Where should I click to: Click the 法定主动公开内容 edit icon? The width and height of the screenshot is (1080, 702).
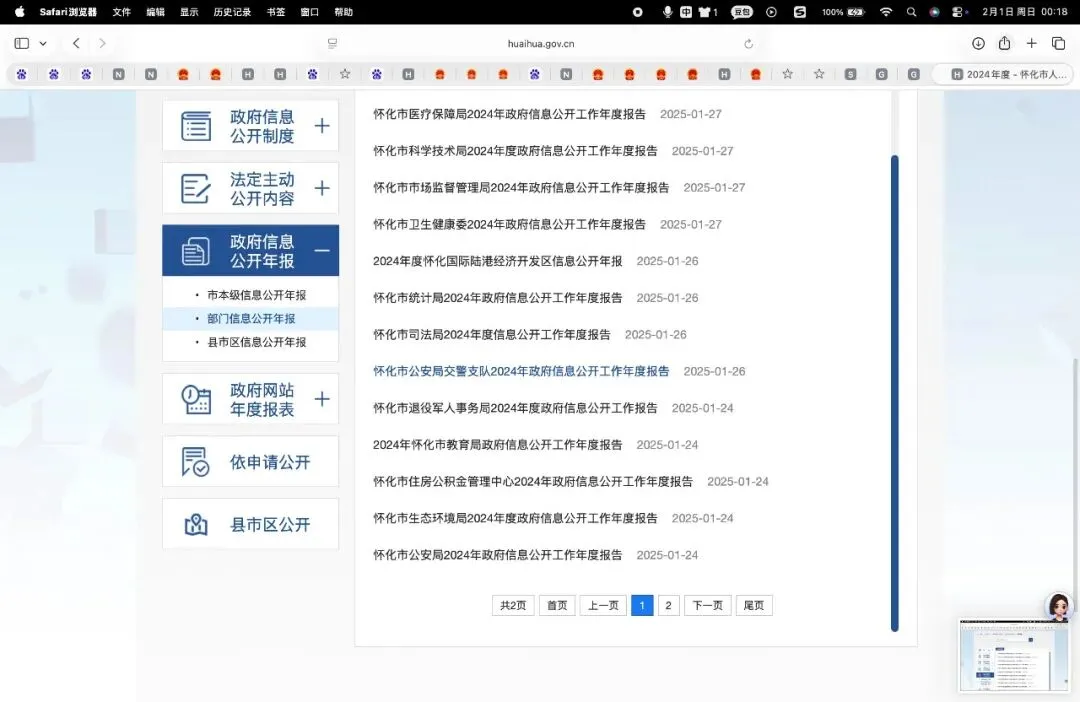196,188
